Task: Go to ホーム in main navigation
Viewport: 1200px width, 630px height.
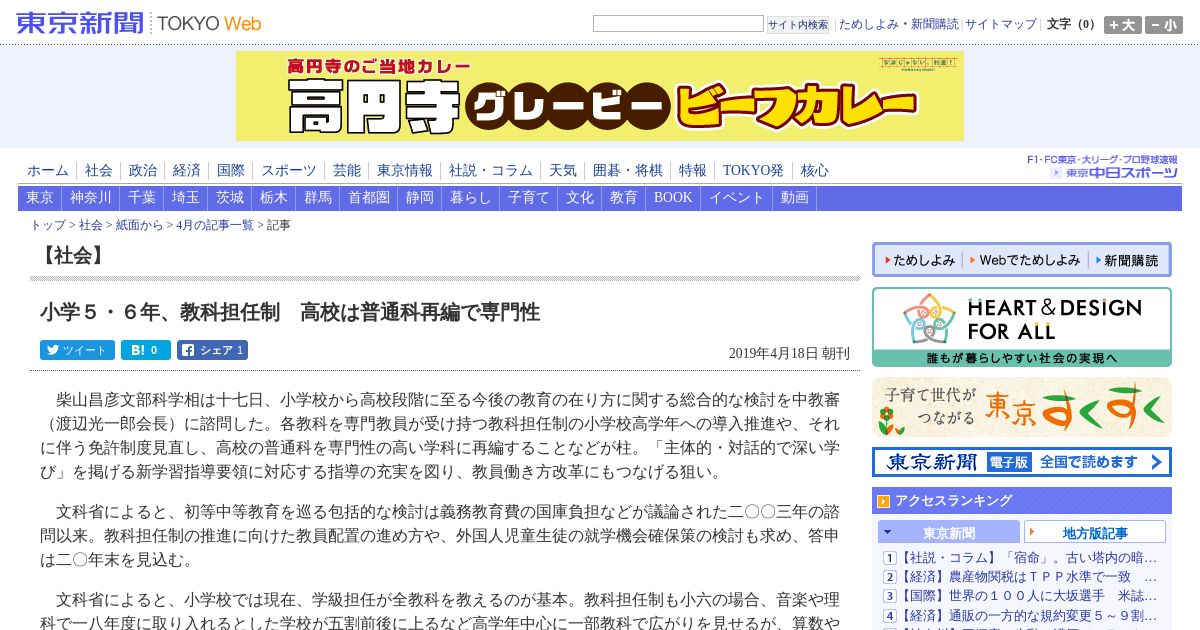Action: pos(48,170)
